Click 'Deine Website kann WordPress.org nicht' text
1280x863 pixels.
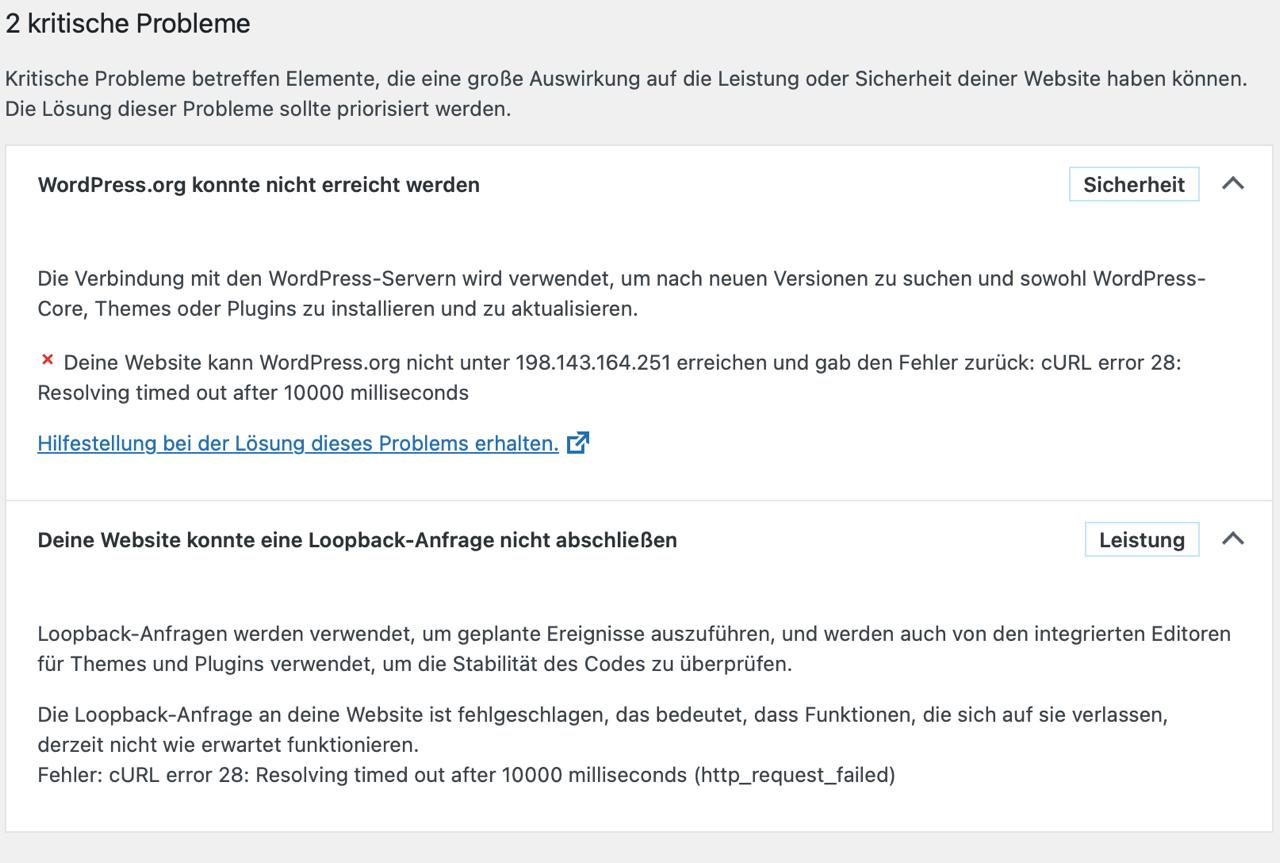[250, 362]
